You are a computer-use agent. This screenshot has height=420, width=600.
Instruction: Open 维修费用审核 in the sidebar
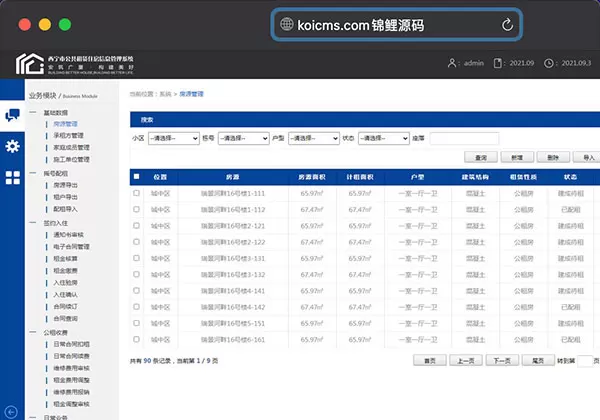click(x=72, y=368)
